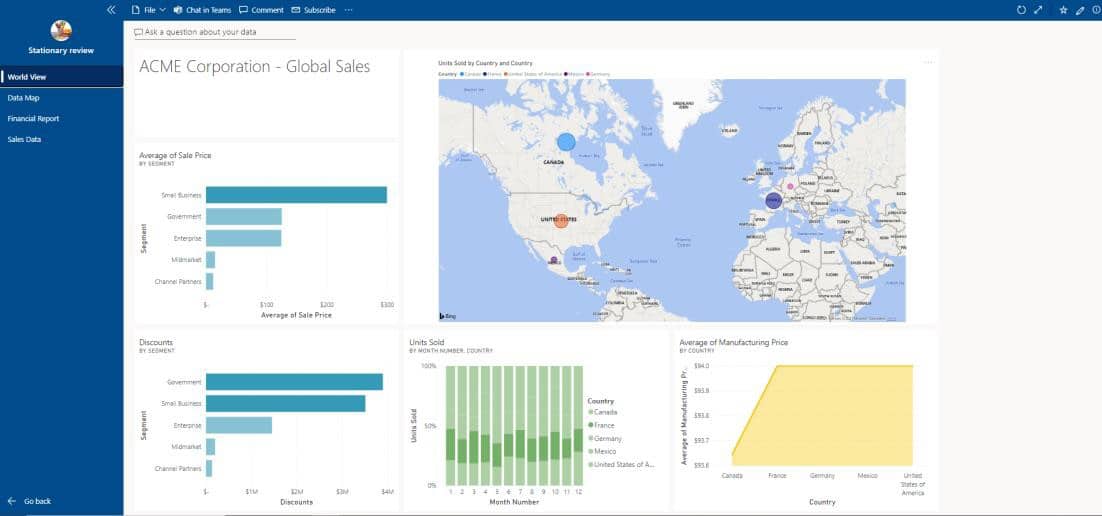
Task: Open the Financial Report page
Action: pyautogui.click(x=62, y=119)
